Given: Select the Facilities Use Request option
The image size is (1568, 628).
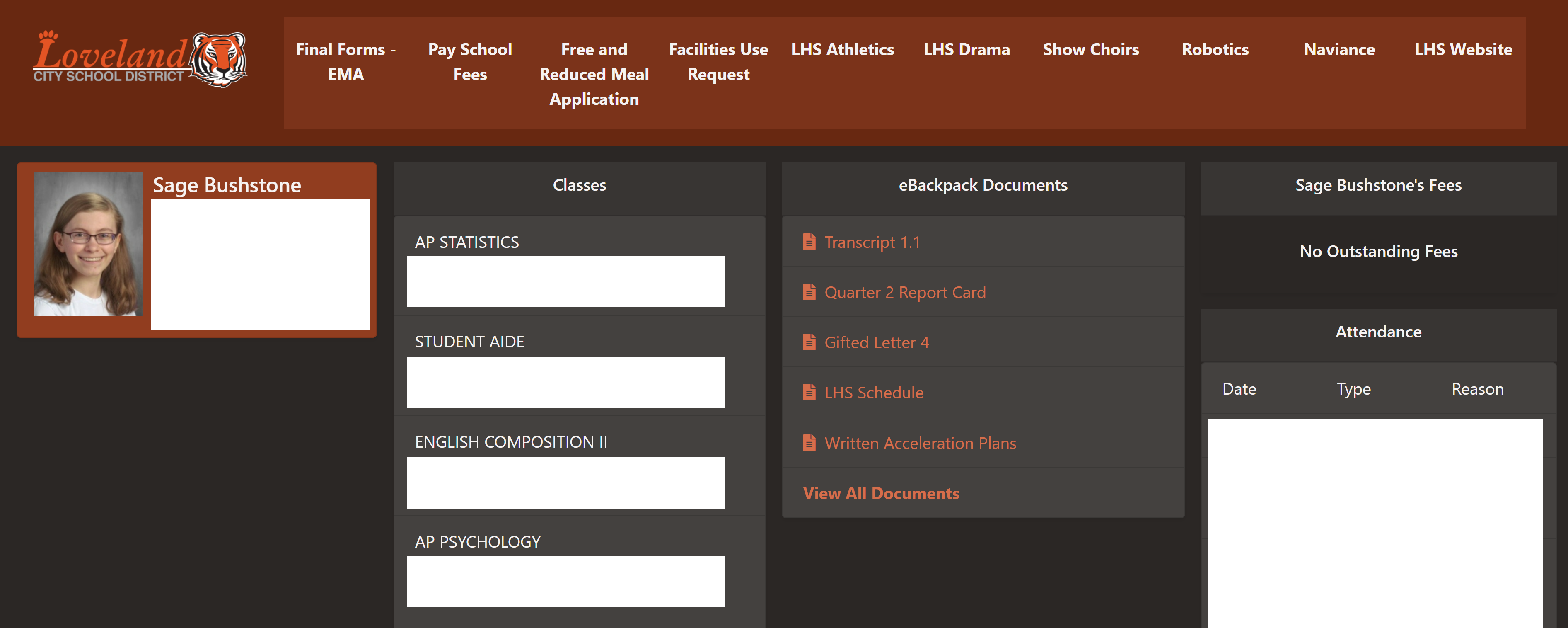Looking at the screenshot, I should point(718,61).
